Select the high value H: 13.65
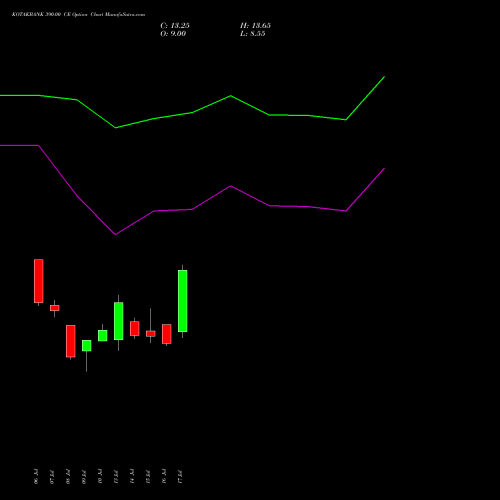 pos(255,26)
